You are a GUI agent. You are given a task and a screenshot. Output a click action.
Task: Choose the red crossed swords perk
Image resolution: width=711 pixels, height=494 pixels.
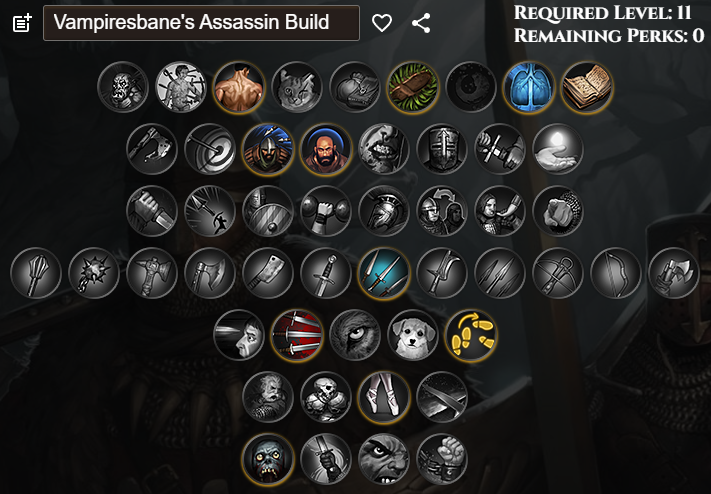(297, 335)
